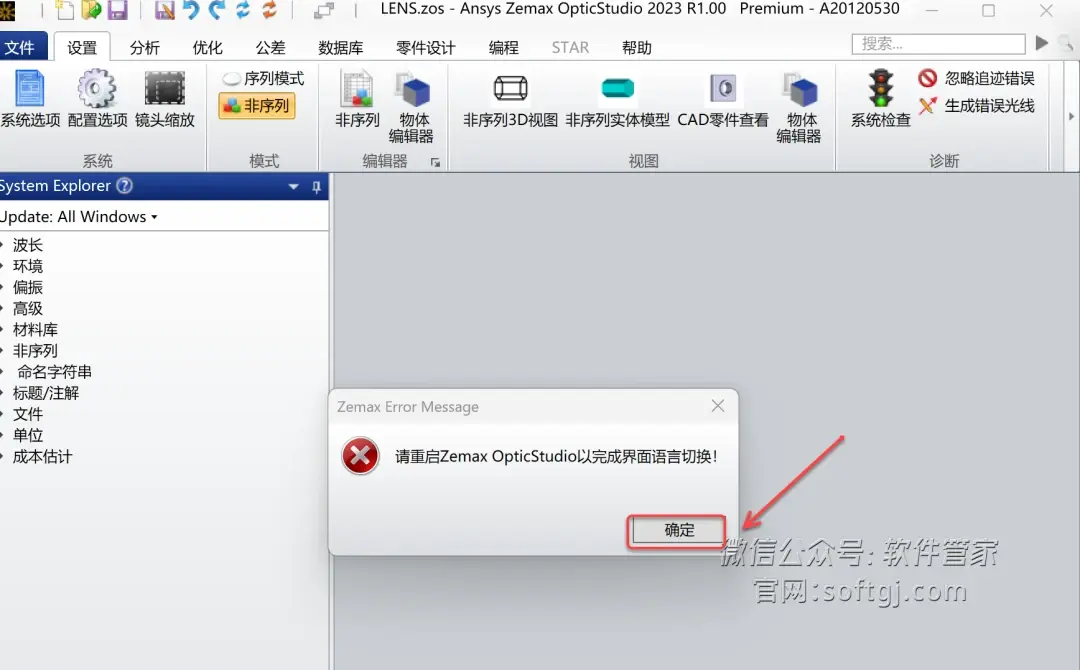The image size is (1080, 670).
Task: Click the Save As floppy-with-pencil icon
Action: coord(165,10)
